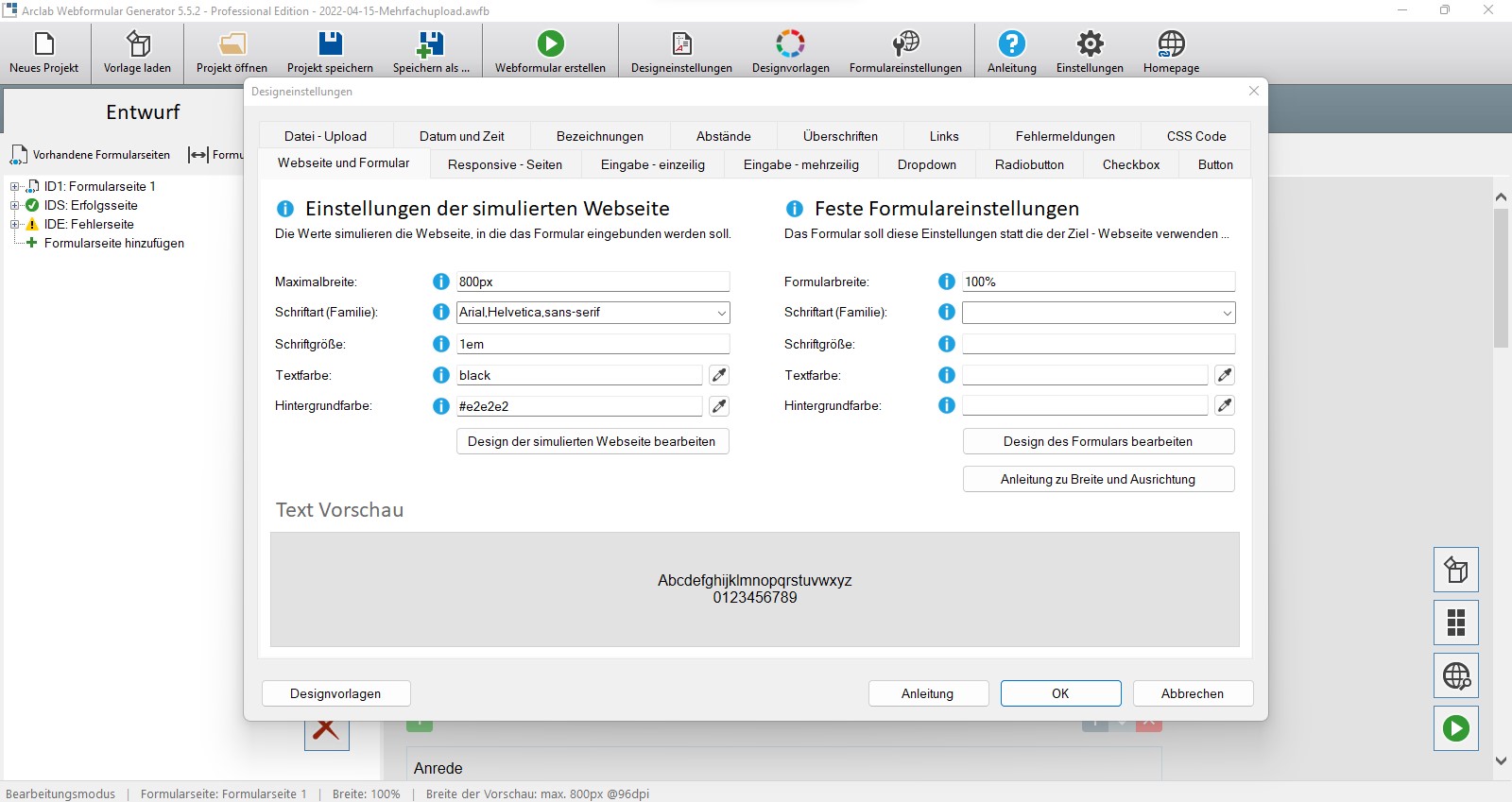This screenshot has height=802, width=1512.
Task: Click info icon beside Formularbreite
Action: coord(946,282)
